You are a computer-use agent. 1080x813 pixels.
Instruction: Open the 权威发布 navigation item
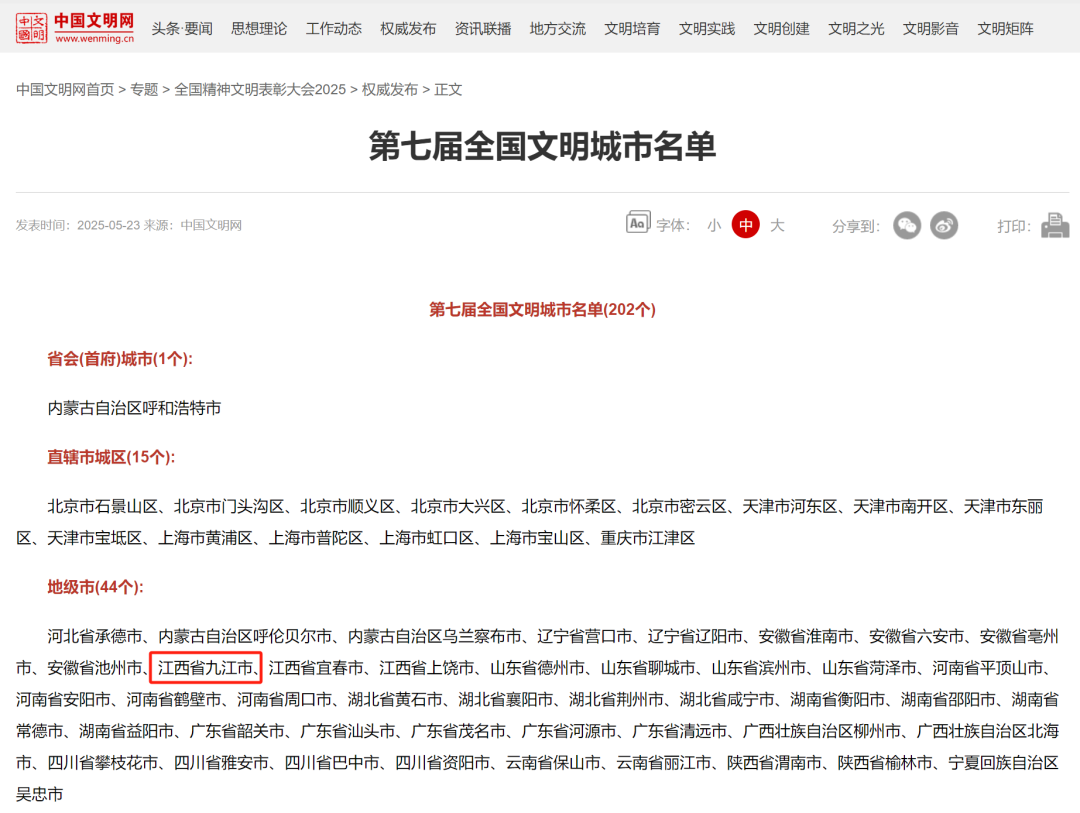[x=406, y=28]
